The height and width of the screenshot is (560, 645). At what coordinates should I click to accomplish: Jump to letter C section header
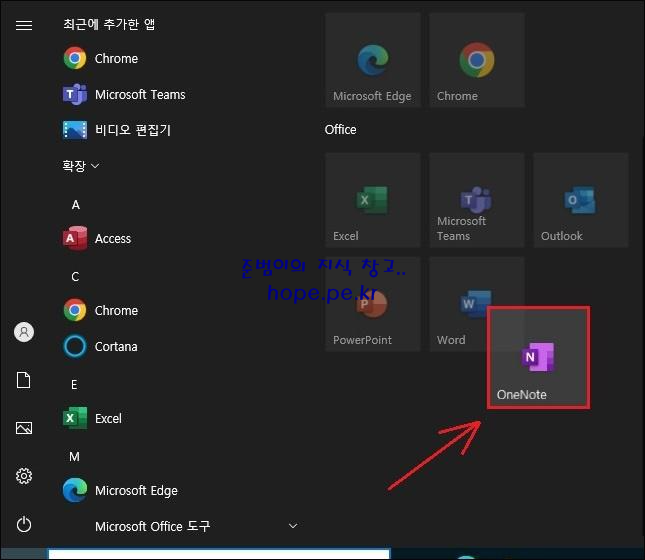pos(75,277)
